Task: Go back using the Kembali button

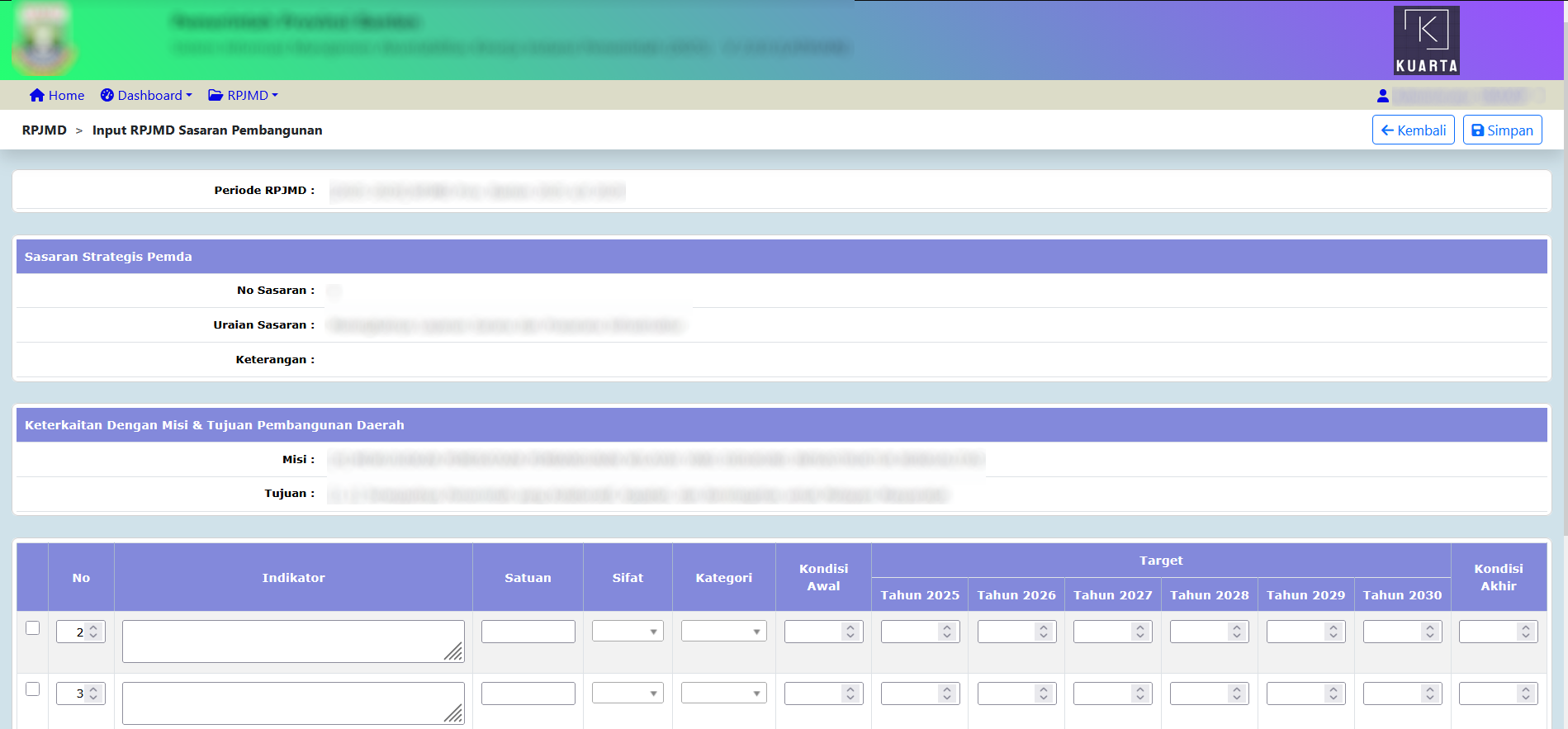Action: click(x=1413, y=130)
